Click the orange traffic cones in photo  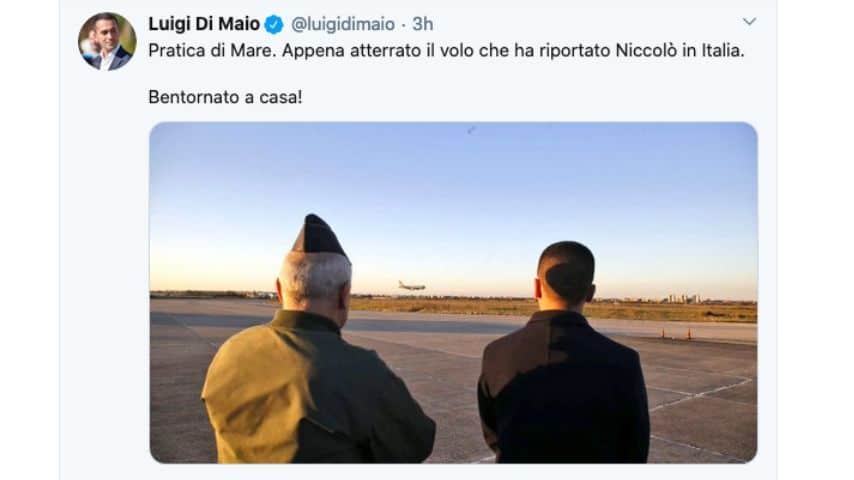(x=676, y=334)
